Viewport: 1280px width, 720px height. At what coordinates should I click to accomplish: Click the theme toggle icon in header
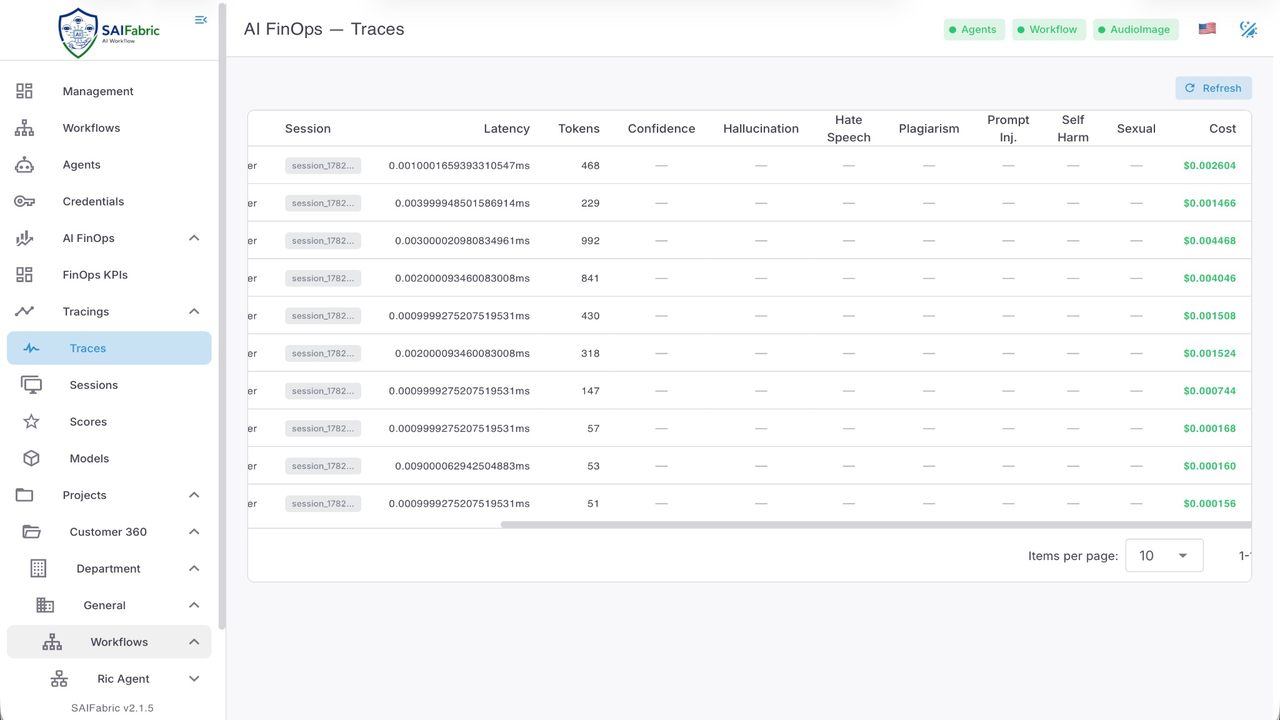1248,29
